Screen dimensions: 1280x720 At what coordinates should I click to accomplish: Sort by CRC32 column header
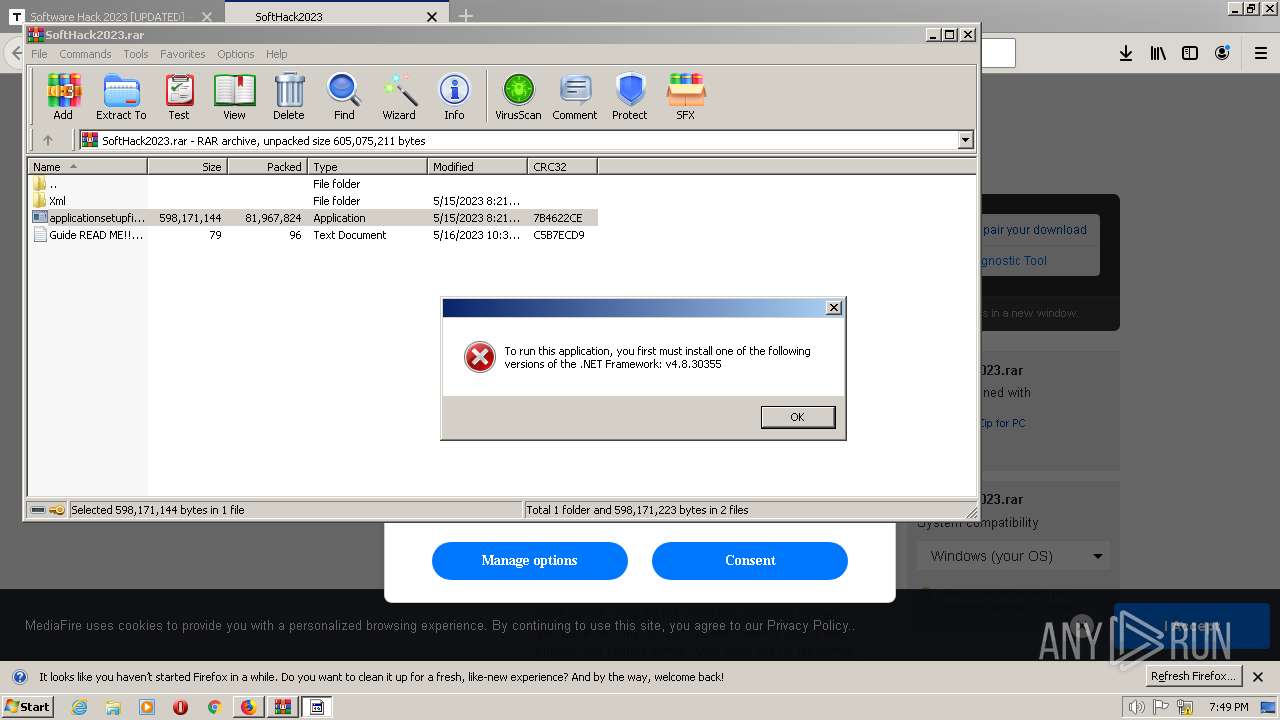pos(563,167)
